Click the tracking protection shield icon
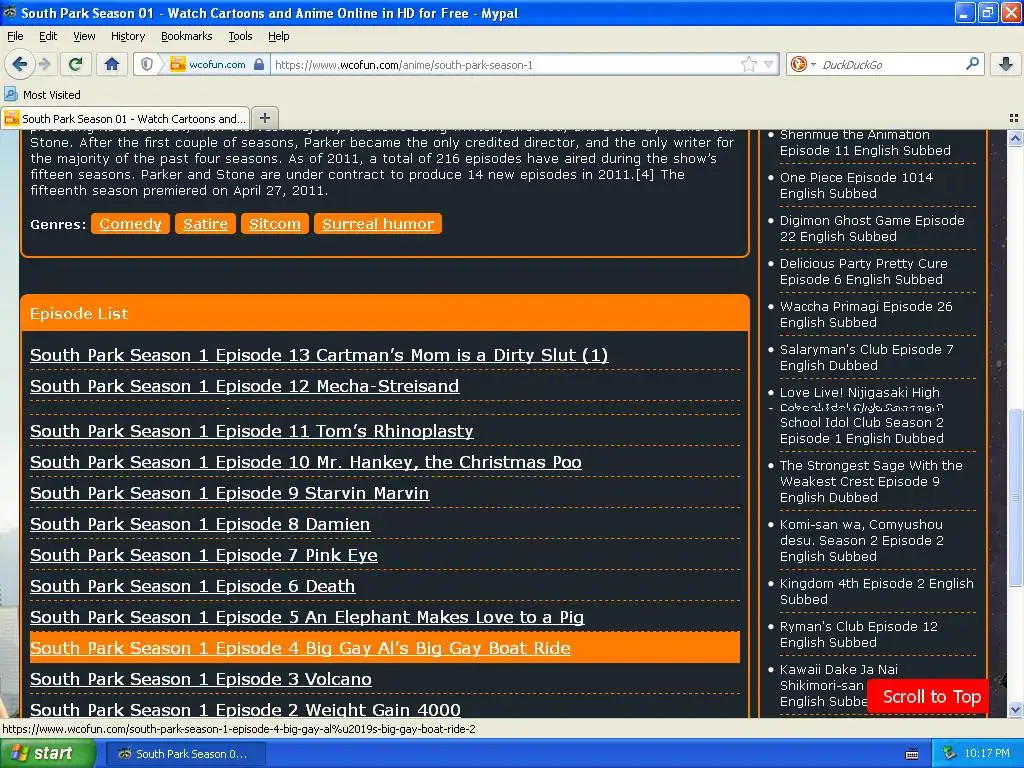This screenshot has width=1024, height=768. tap(147, 64)
